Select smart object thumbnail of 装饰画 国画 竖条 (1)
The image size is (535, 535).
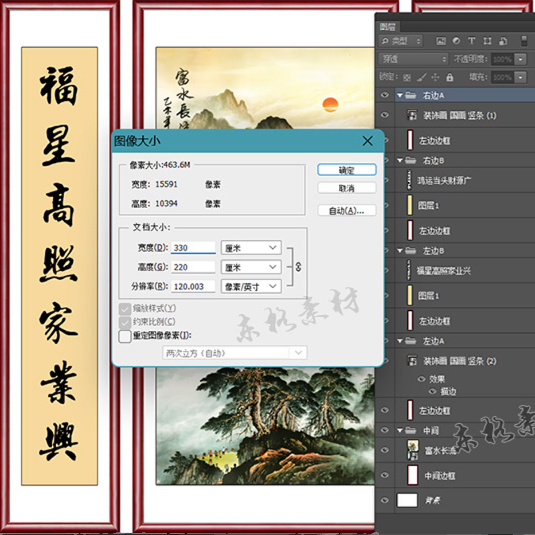(412, 115)
